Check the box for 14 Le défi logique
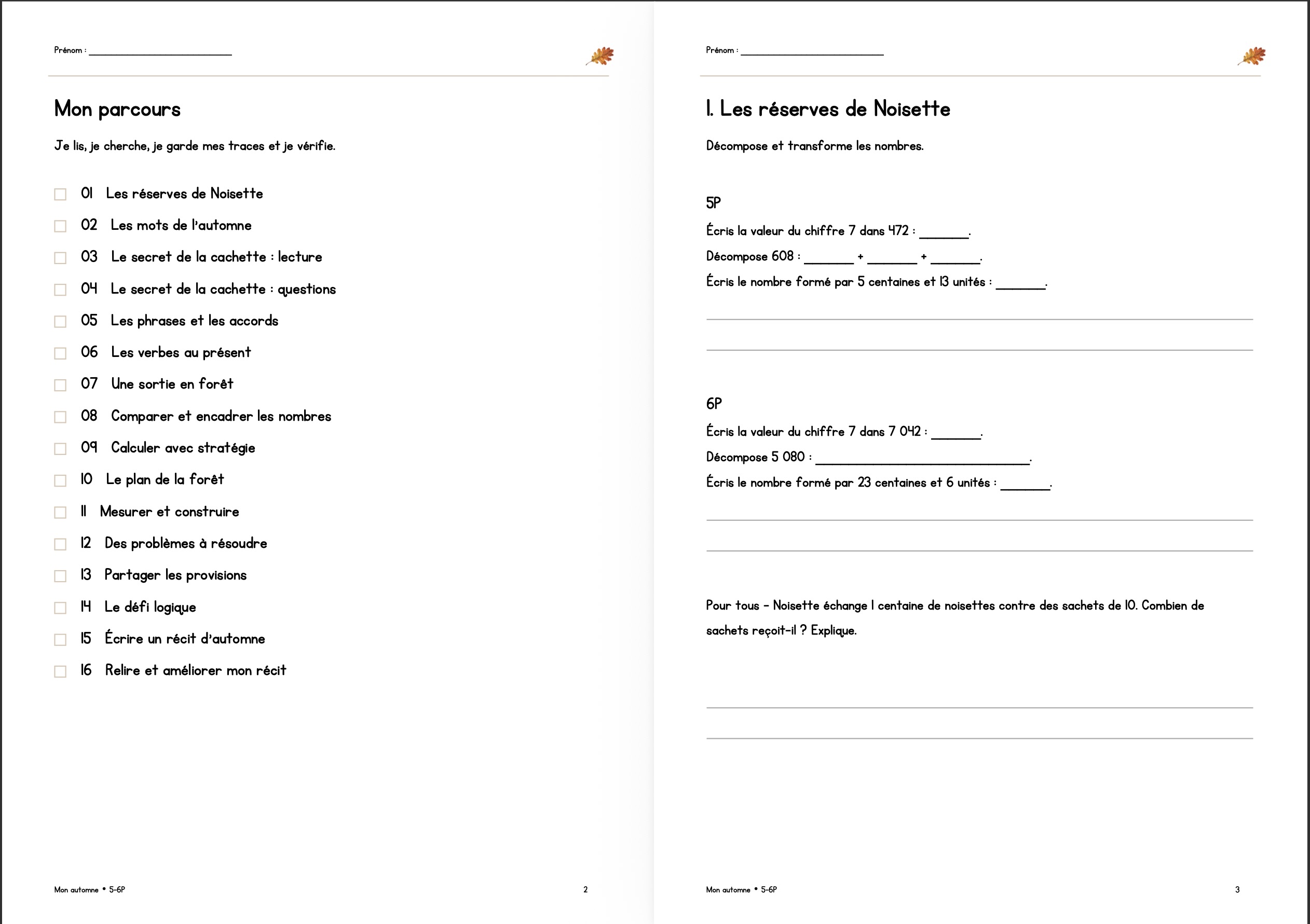The width and height of the screenshot is (1310, 924). click(60, 608)
